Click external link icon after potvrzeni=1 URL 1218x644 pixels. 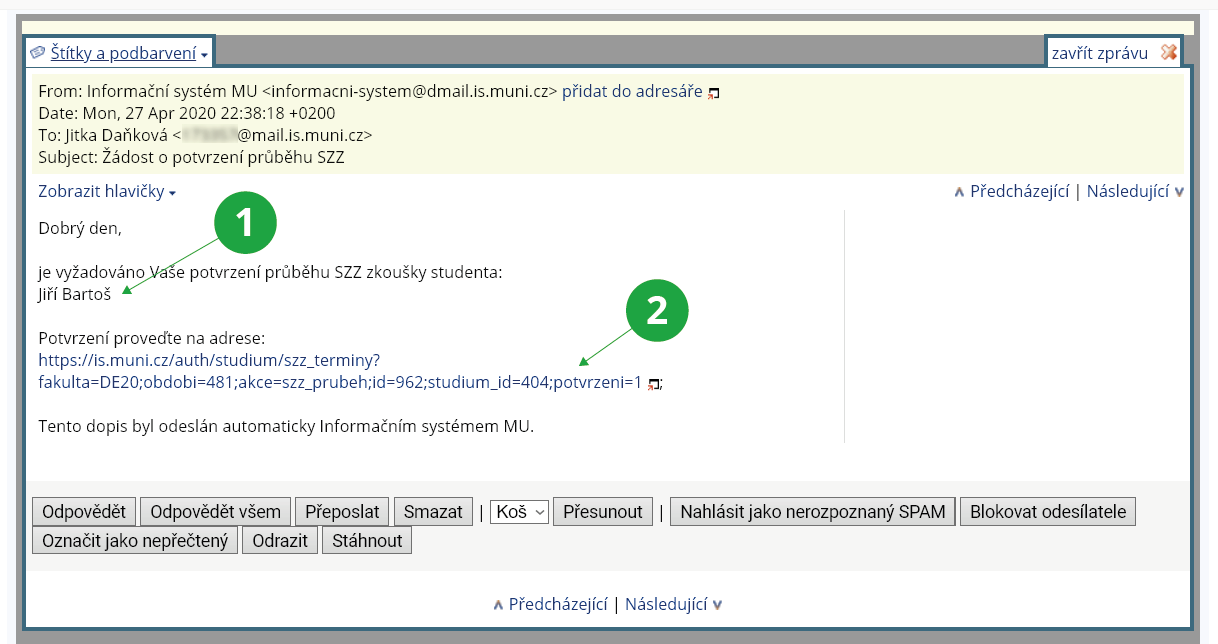tap(653, 383)
